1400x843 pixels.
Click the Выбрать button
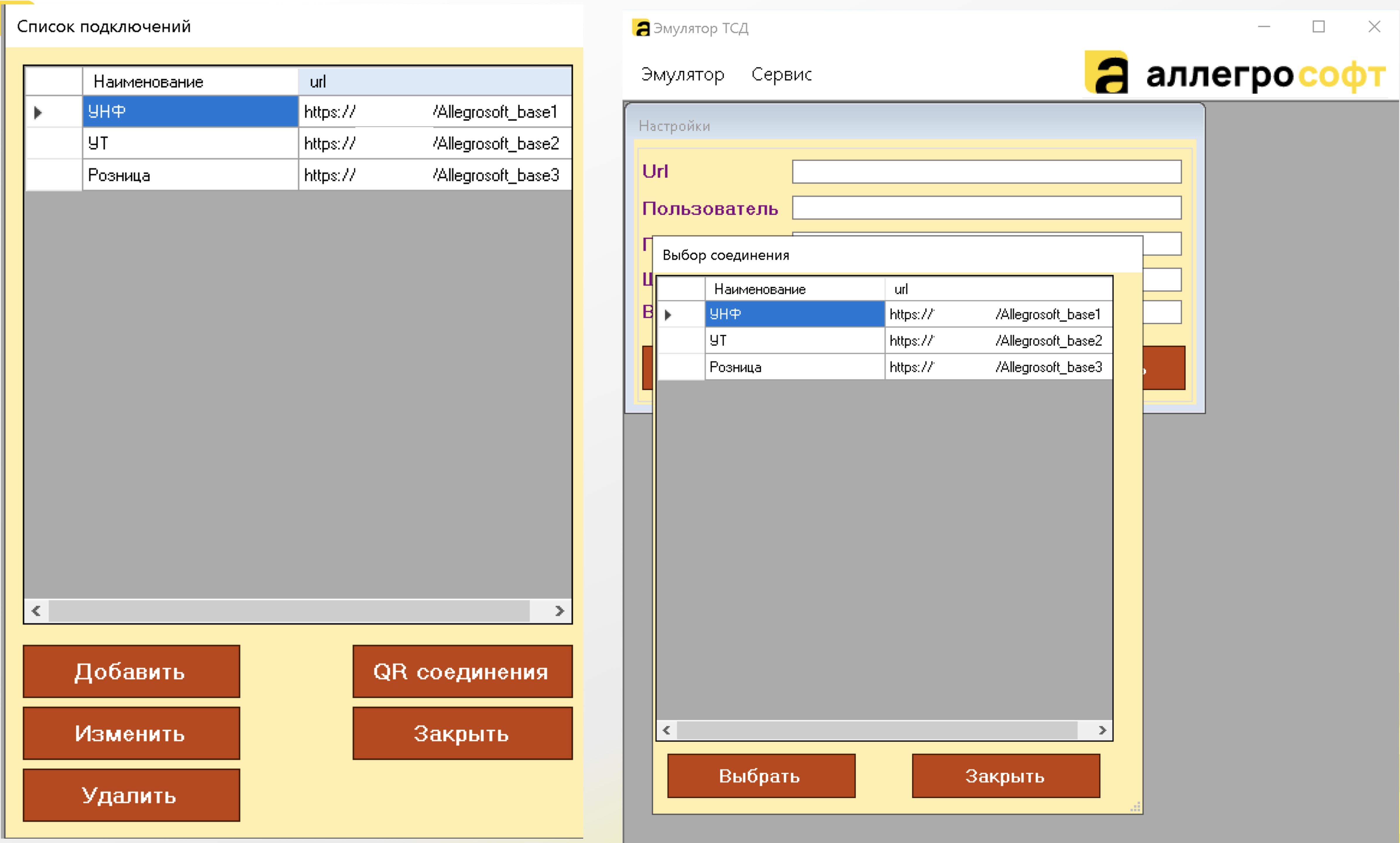[x=761, y=776]
